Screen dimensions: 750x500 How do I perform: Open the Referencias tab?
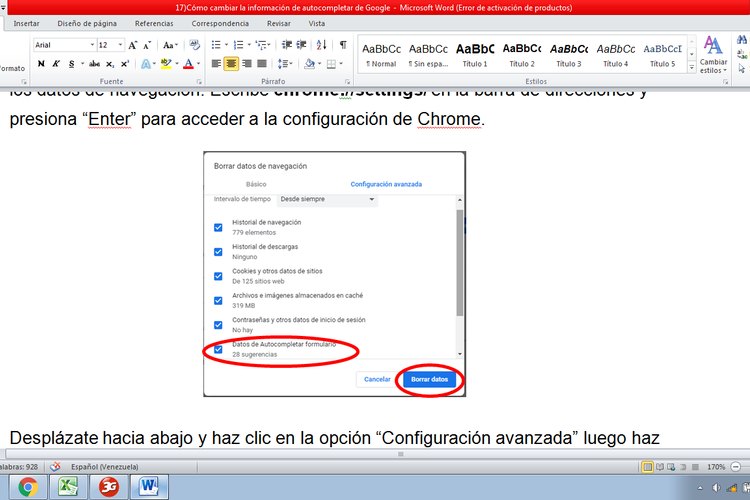pos(154,23)
